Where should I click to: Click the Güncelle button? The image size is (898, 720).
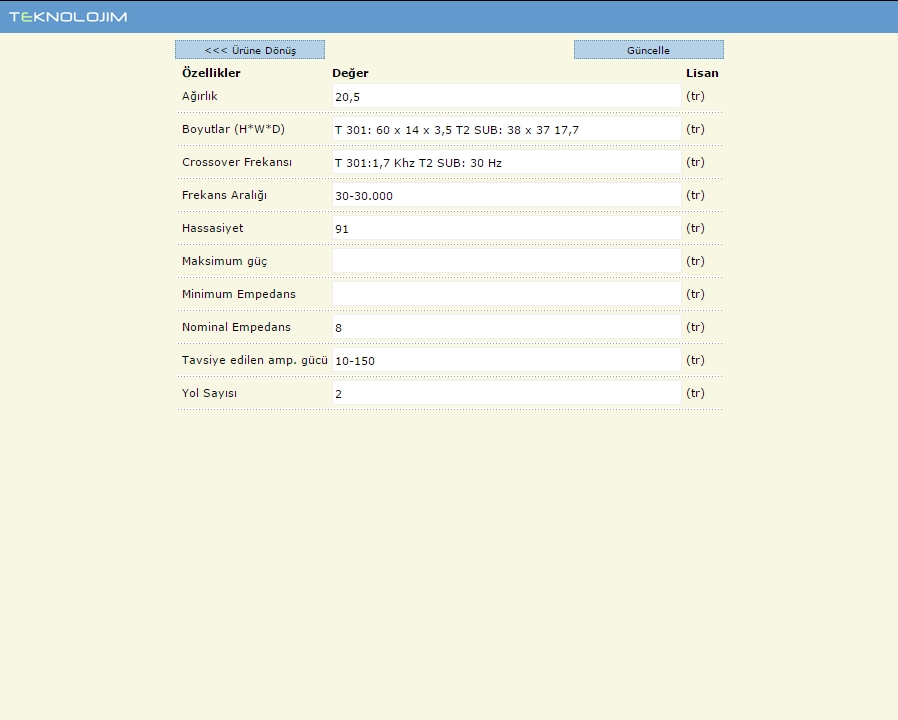648,50
